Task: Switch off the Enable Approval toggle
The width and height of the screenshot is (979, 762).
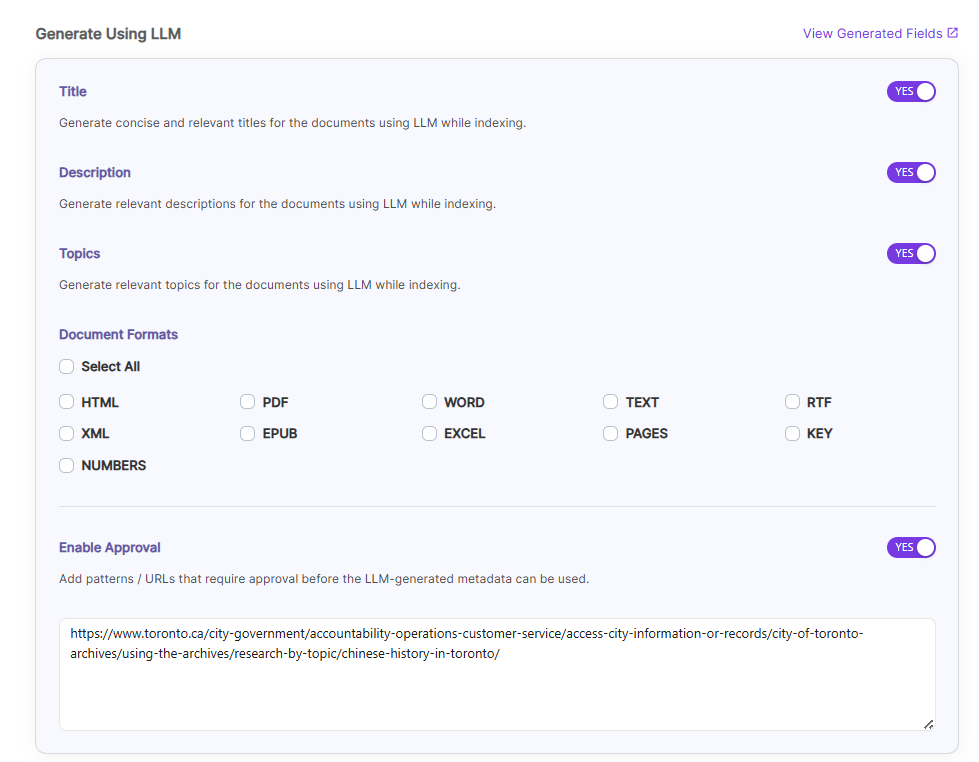Action: pyautogui.click(x=911, y=547)
